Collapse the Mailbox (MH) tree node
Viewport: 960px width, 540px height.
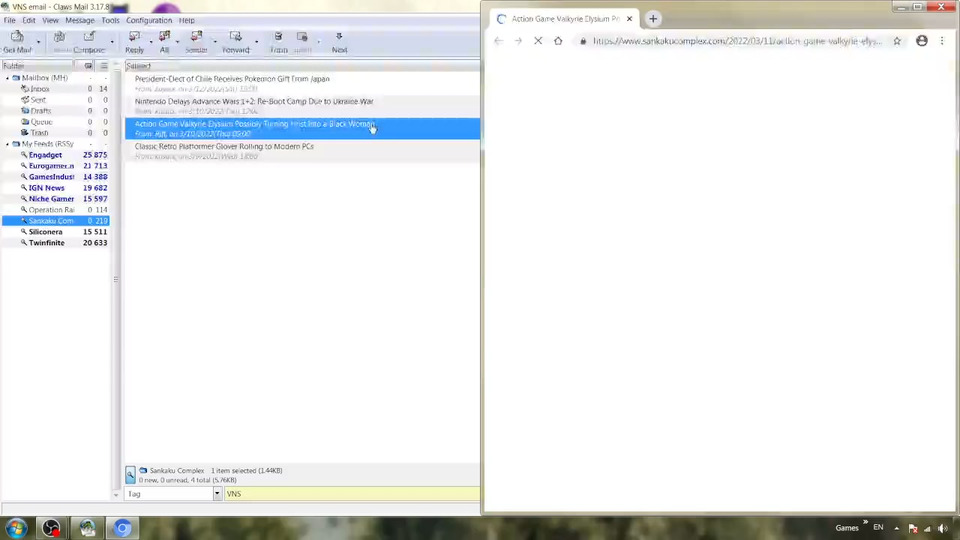(7, 78)
